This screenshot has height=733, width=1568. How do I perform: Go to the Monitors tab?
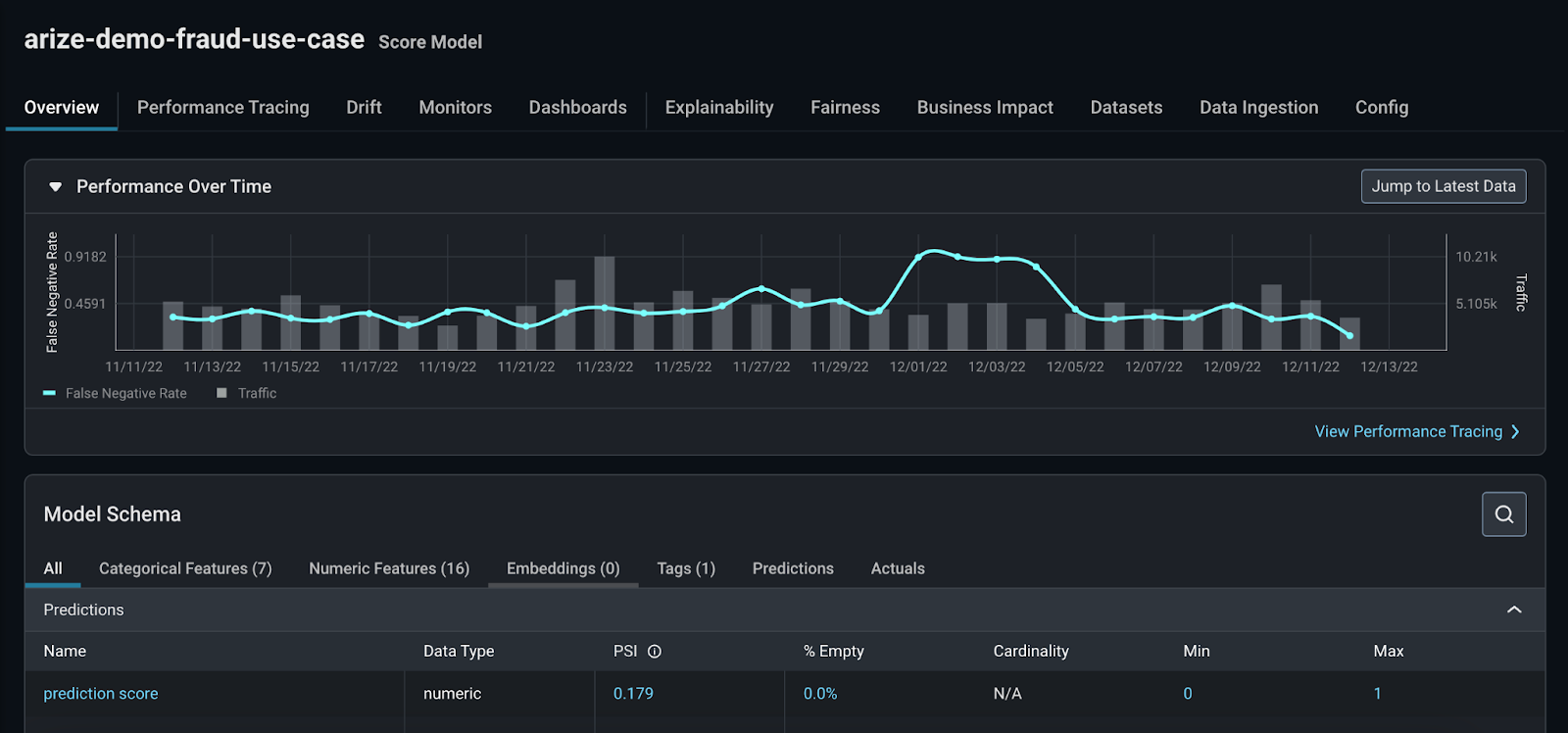456,108
